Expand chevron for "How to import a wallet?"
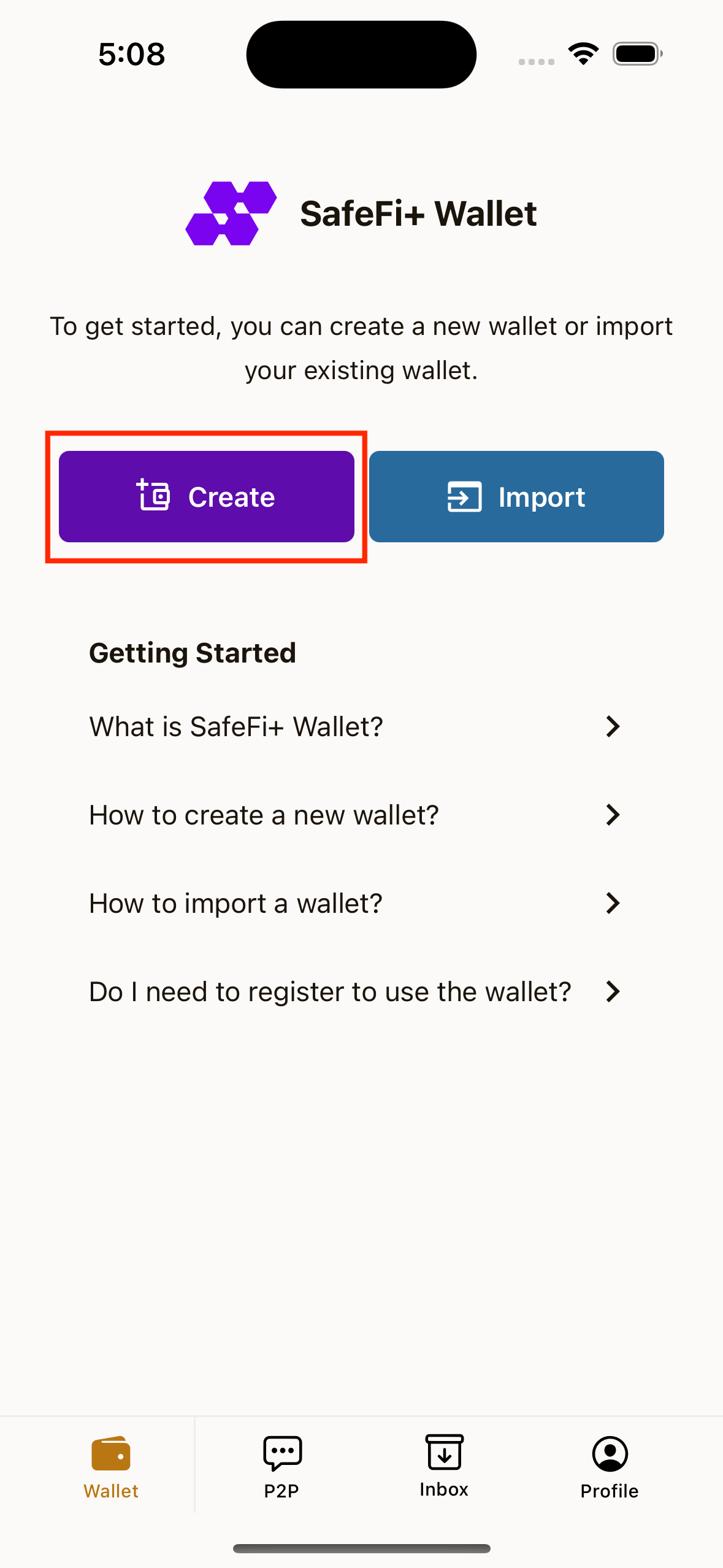723x1568 pixels. click(613, 903)
